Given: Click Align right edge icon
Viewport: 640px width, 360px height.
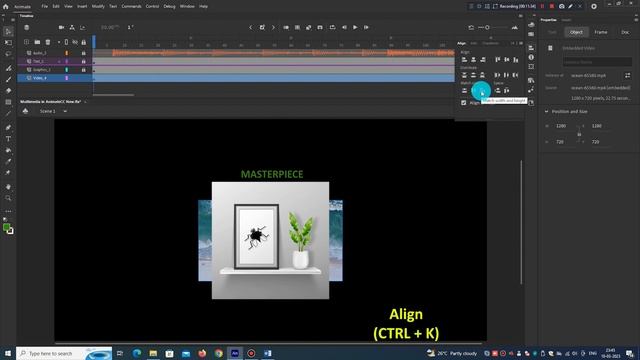Looking at the screenshot, I should (x=482, y=60).
